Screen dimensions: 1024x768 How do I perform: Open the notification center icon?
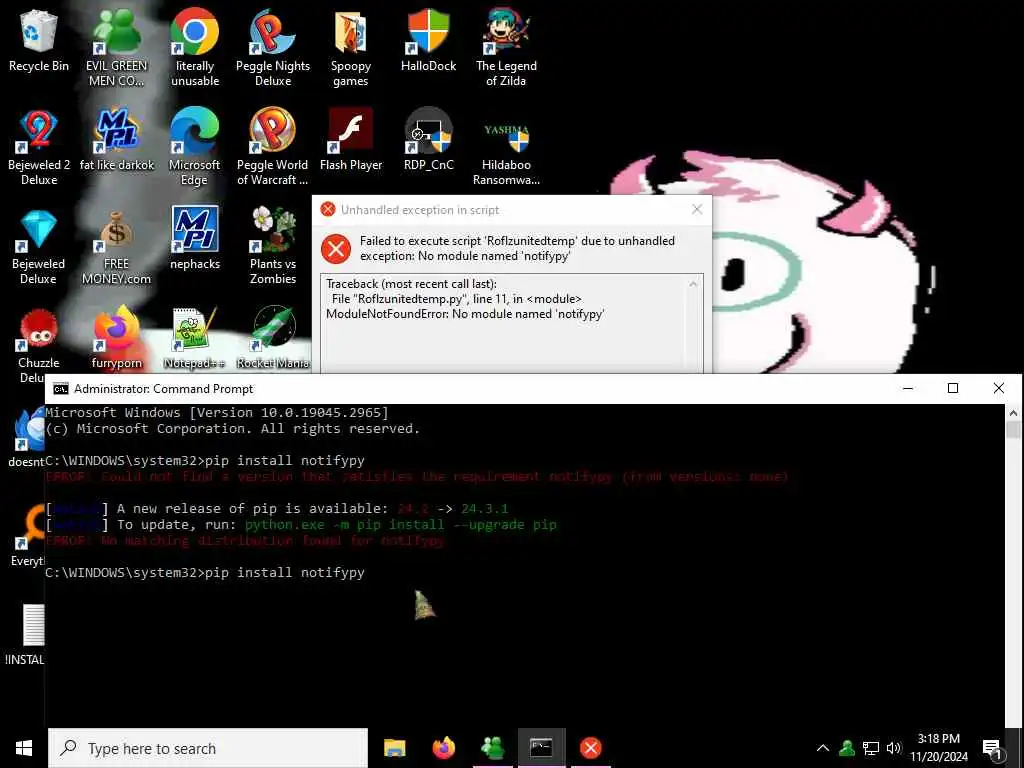click(x=992, y=748)
